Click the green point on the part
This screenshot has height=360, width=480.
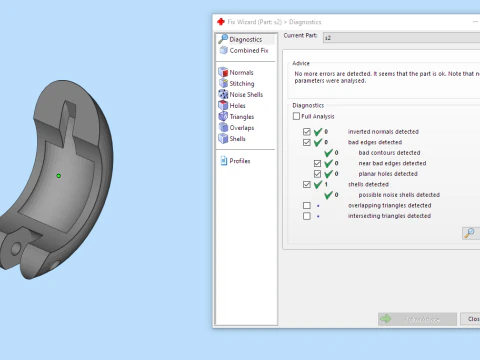59,176
